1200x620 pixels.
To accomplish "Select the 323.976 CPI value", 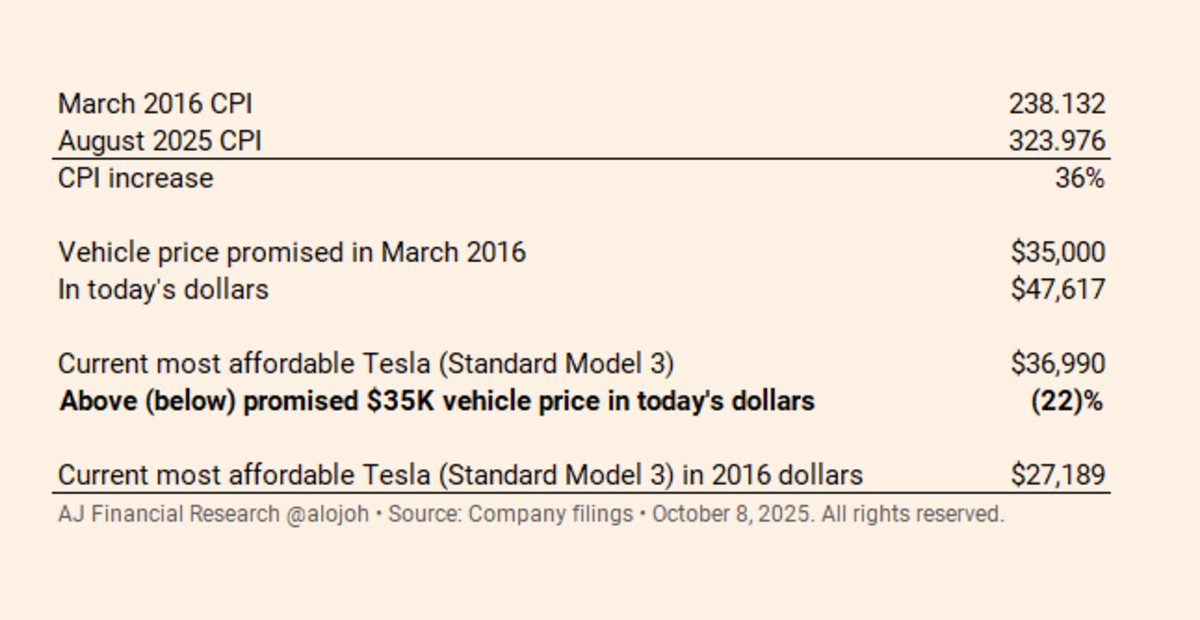I will click(x=1057, y=141).
